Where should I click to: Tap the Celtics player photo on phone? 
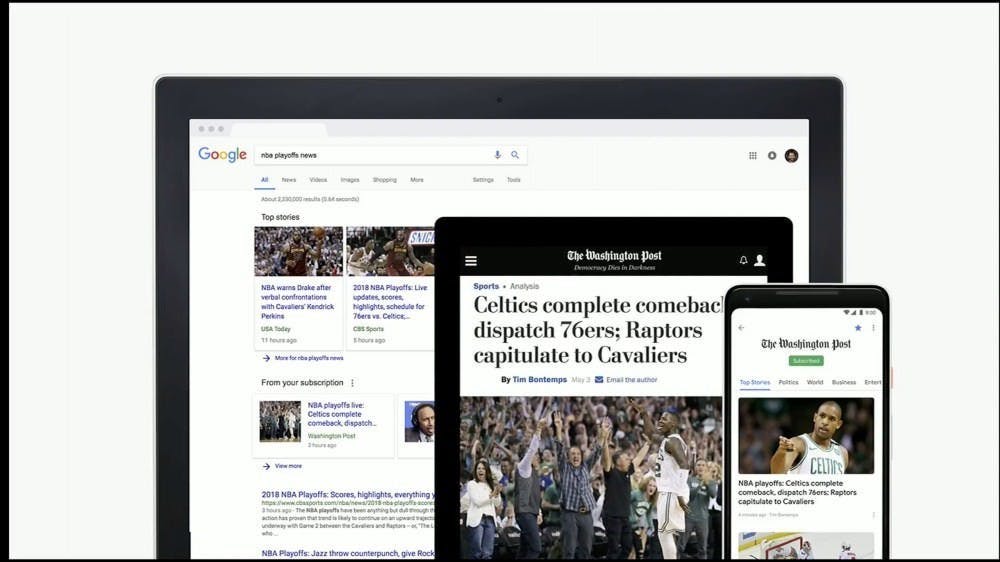point(806,436)
